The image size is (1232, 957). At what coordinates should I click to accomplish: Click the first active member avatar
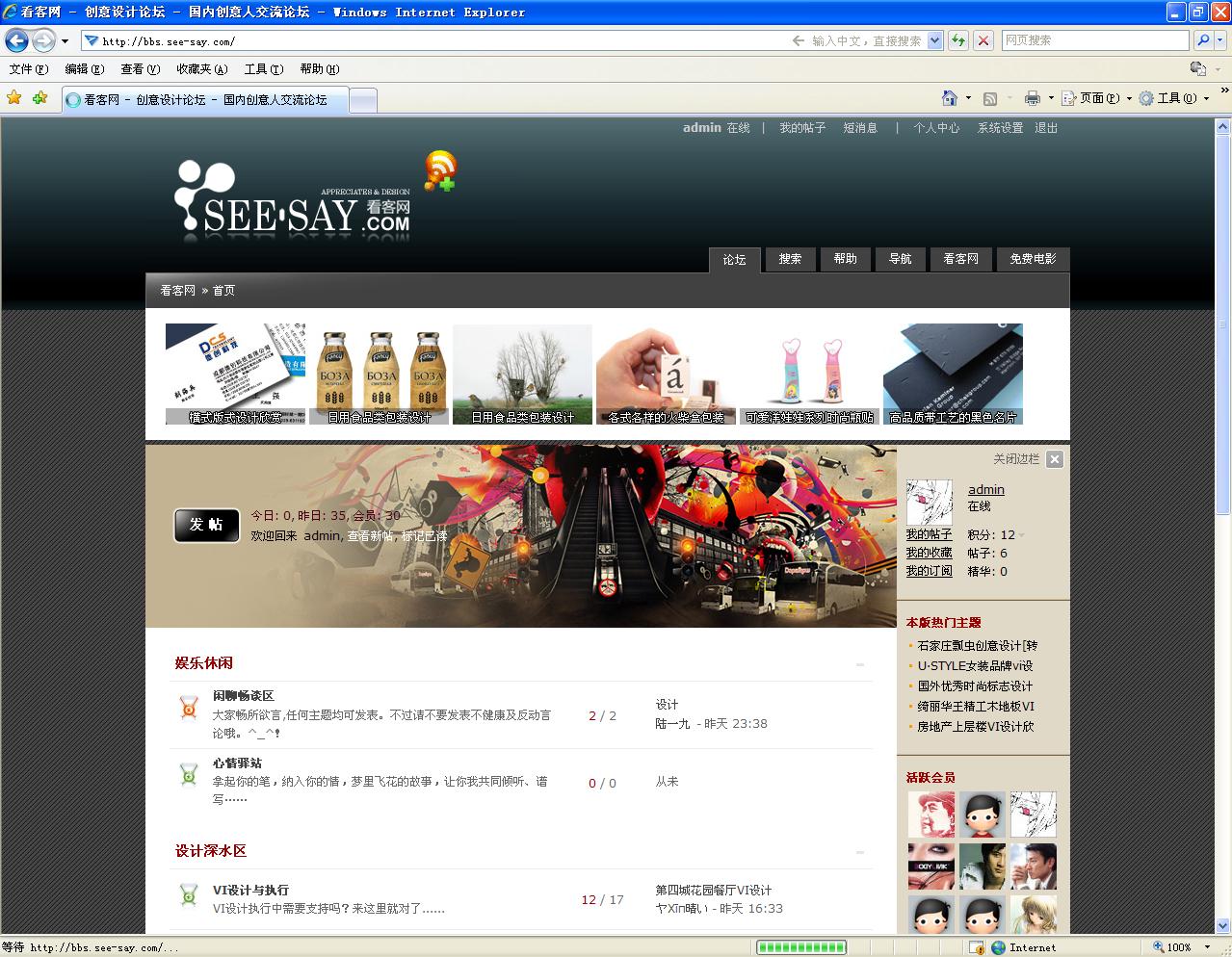coord(931,815)
